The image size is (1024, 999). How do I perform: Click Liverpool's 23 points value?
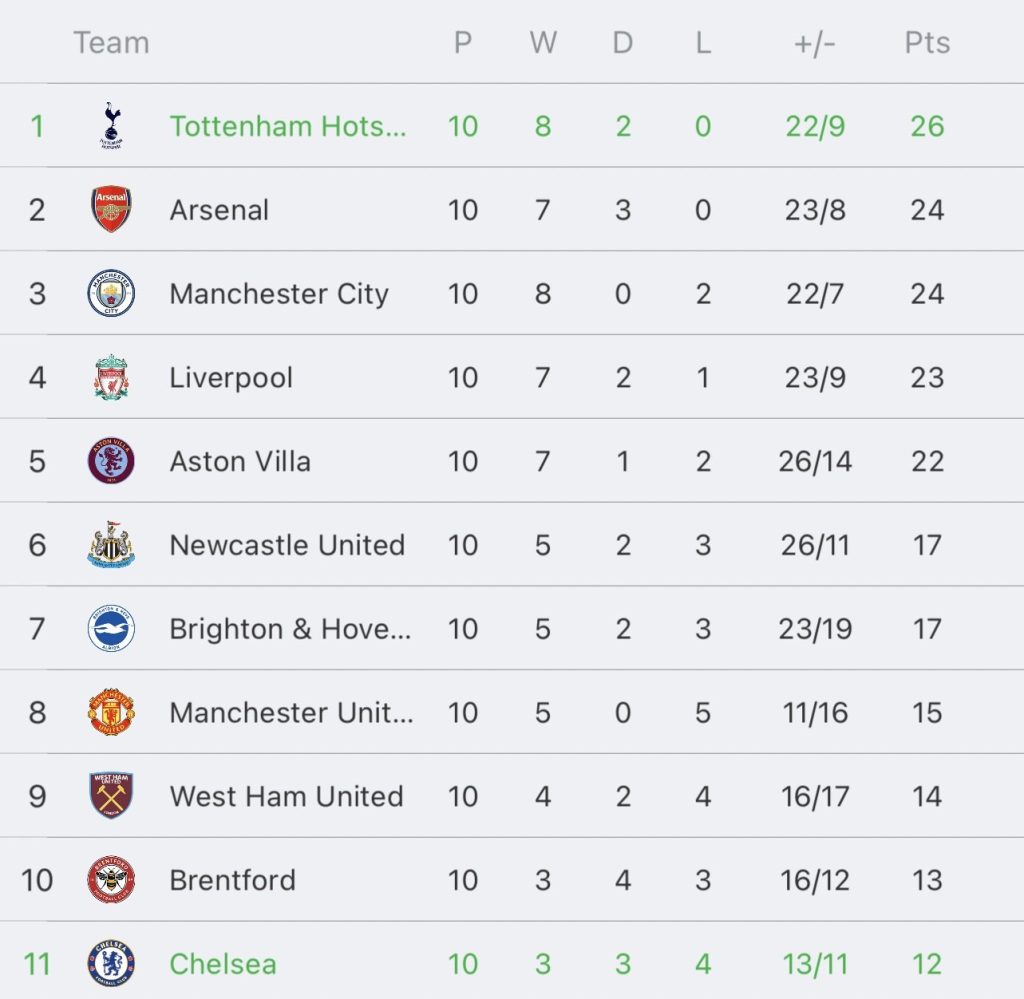coord(927,378)
